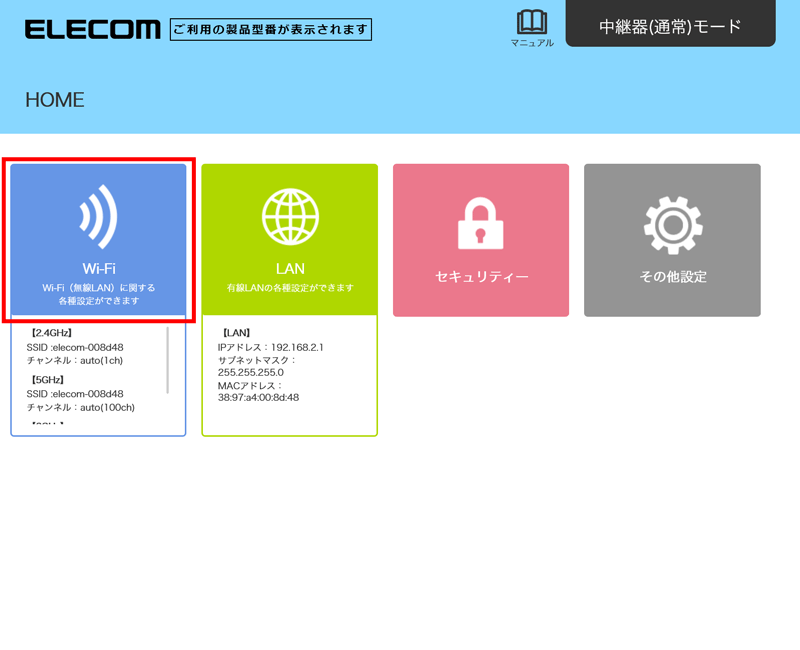This screenshot has height=650, width=800.
Task: Click the gear icon for other settings
Action: pyautogui.click(x=672, y=224)
